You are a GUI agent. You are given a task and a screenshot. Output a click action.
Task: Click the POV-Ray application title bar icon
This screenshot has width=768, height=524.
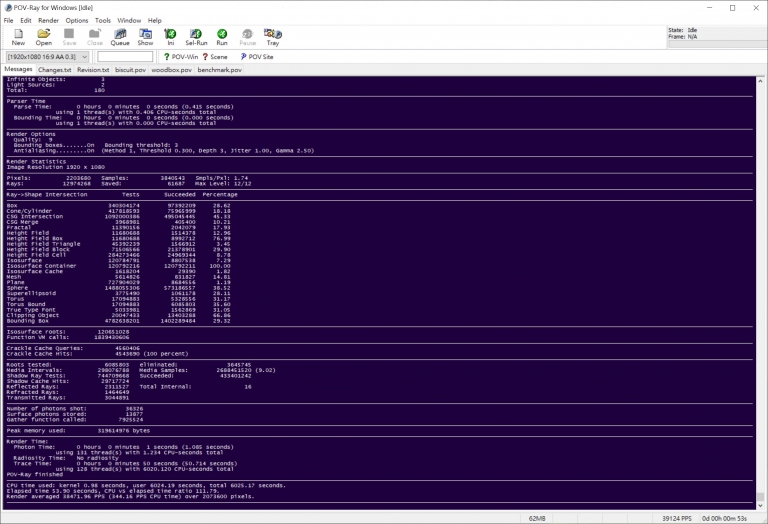(8, 8)
